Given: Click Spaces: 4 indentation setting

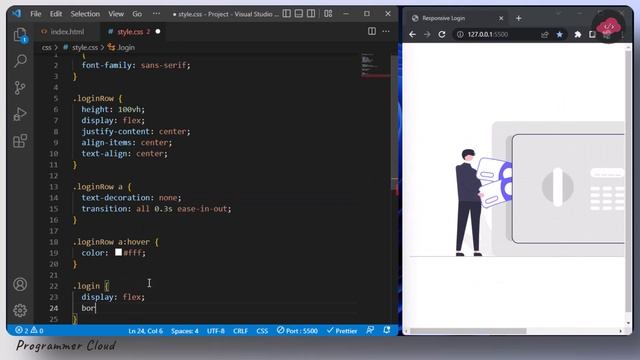Looking at the screenshot, I should [x=184, y=331].
